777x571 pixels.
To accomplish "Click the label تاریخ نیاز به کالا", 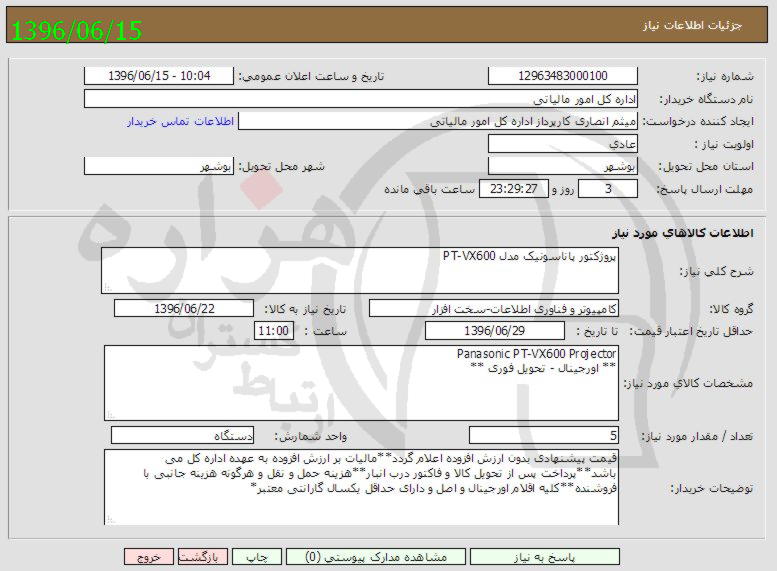I will click(x=305, y=309).
